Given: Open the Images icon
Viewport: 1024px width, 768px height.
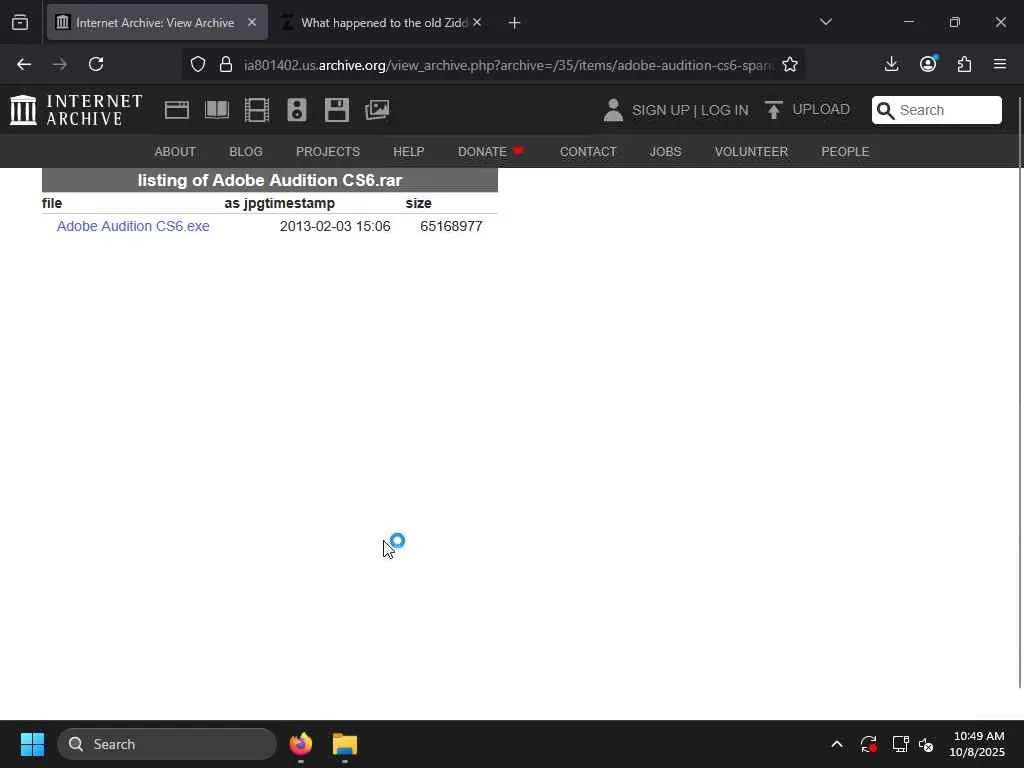Looking at the screenshot, I should pos(377,110).
